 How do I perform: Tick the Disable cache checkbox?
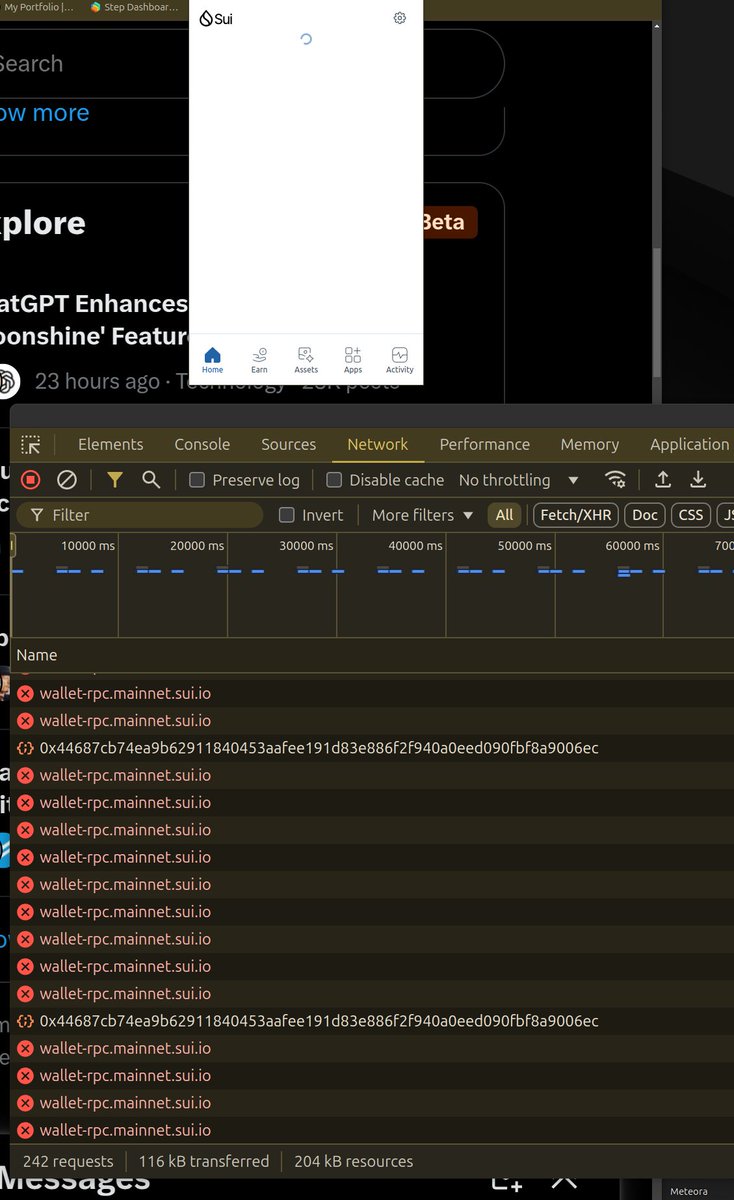pyautogui.click(x=334, y=480)
